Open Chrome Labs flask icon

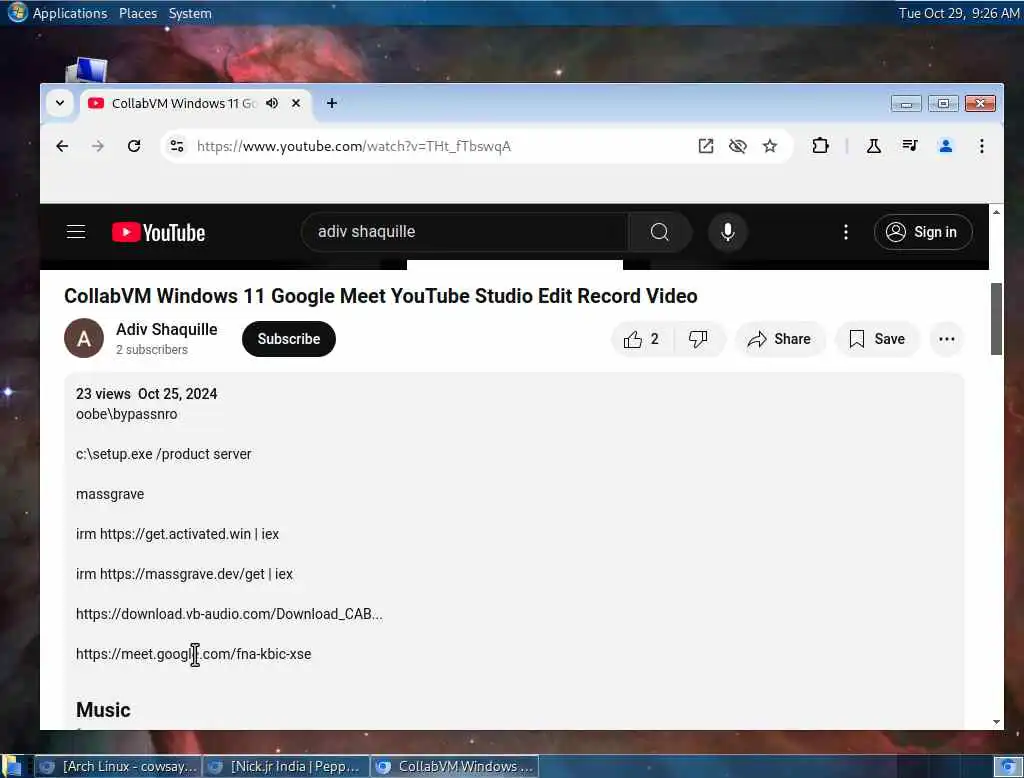[873, 146]
